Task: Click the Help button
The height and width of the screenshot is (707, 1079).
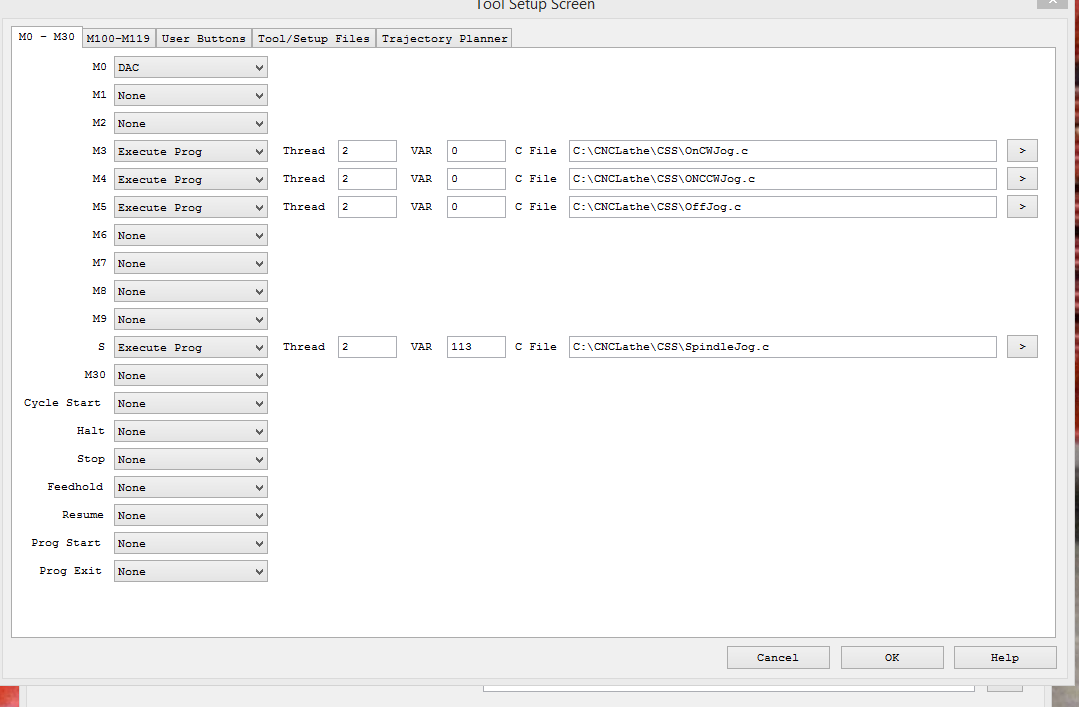Action: point(1004,657)
